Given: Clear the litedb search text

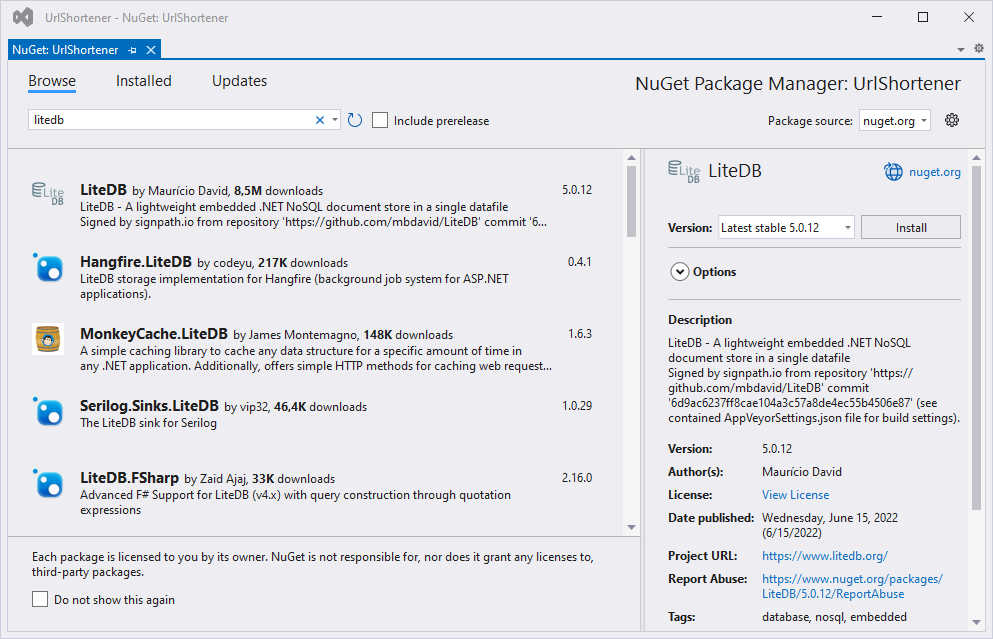Looking at the screenshot, I should [x=320, y=120].
